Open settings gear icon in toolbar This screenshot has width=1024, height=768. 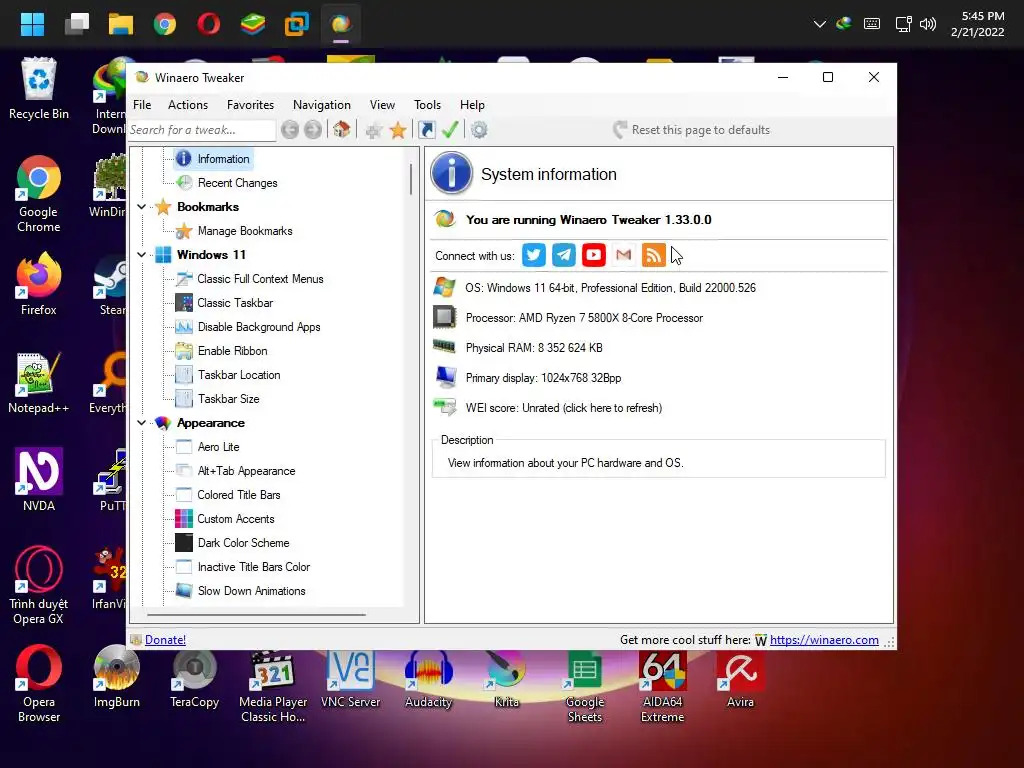pyautogui.click(x=479, y=130)
